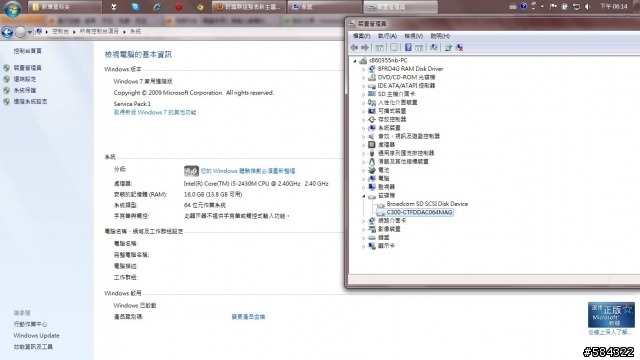Select 監視器 monitor category

click(x=386, y=187)
